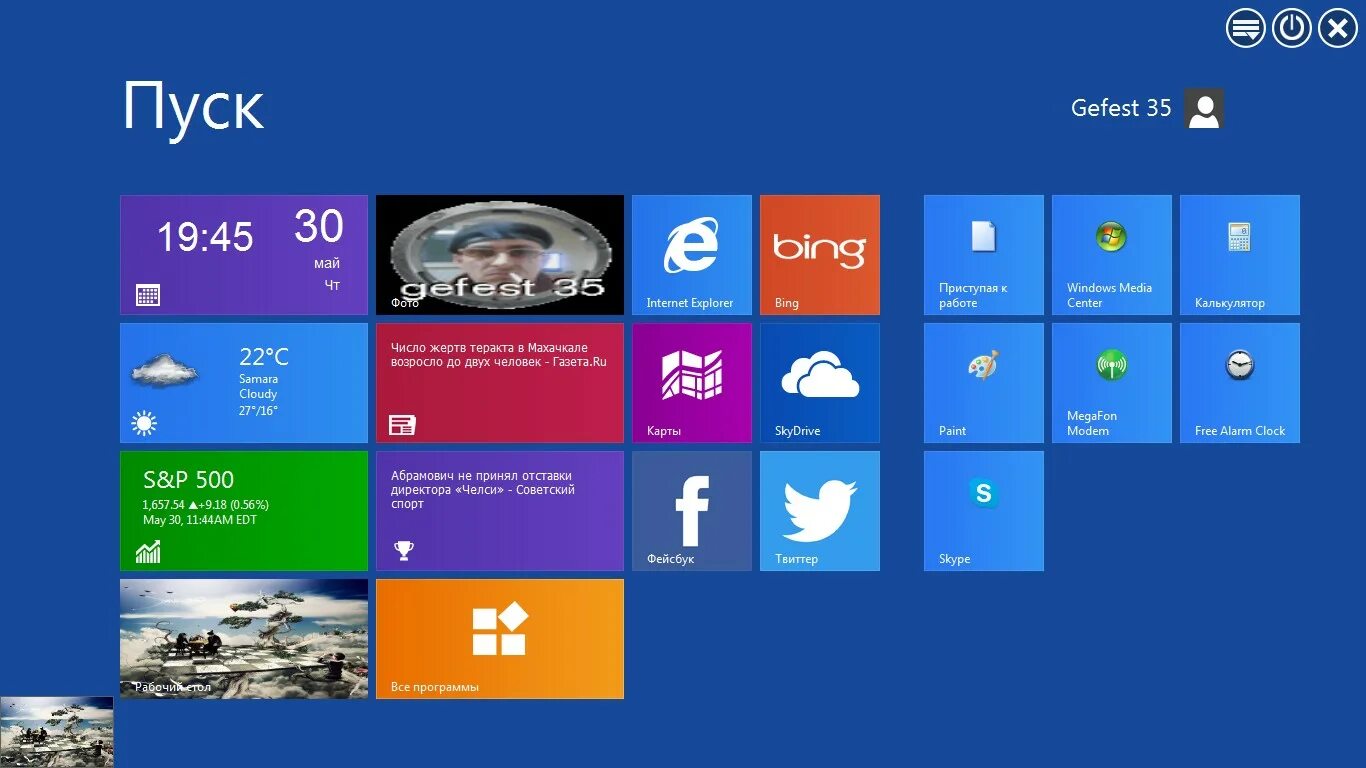The image size is (1366, 768).
Task: Open the Карты maps tile
Action: click(x=691, y=382)
